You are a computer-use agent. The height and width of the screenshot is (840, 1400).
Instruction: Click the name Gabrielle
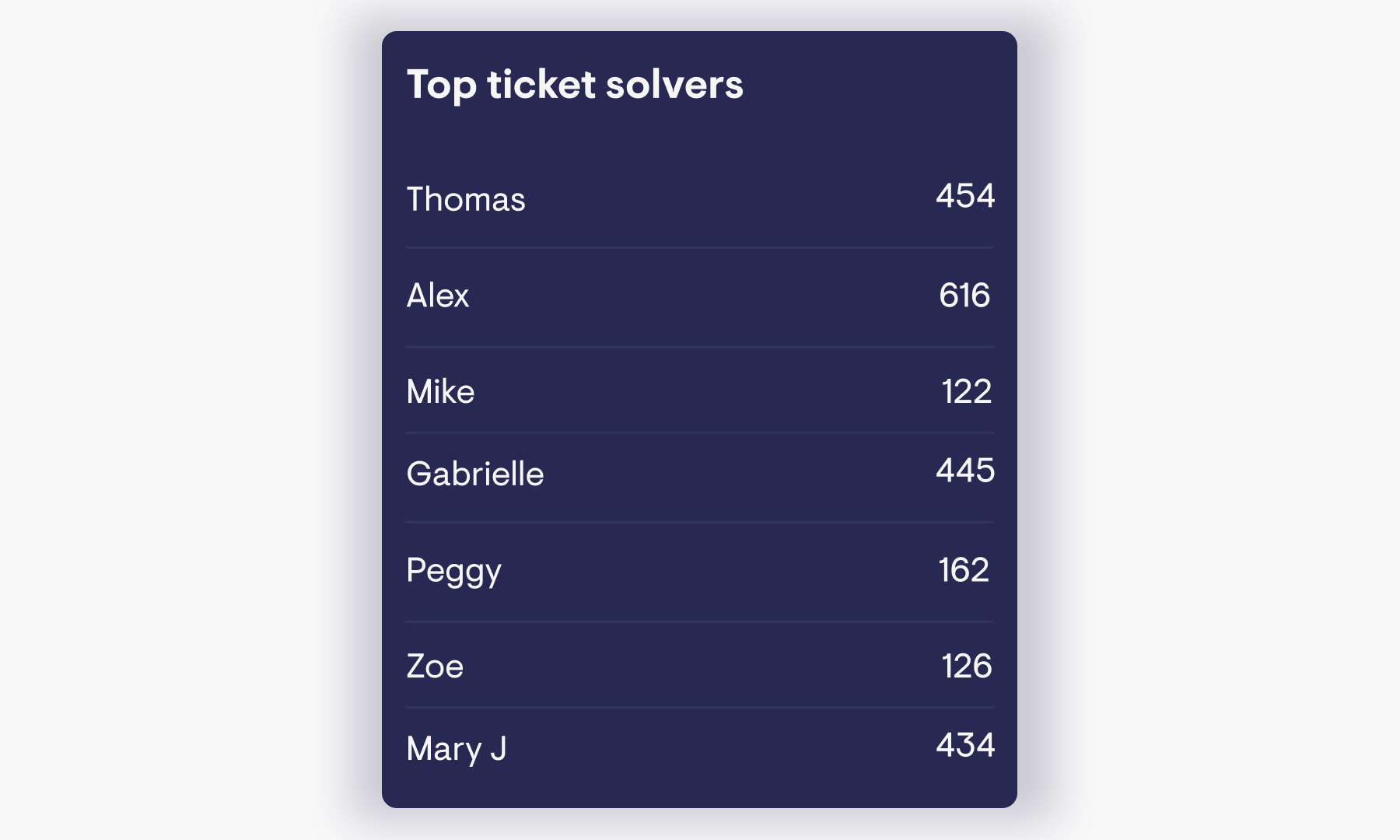pos(475,472)
